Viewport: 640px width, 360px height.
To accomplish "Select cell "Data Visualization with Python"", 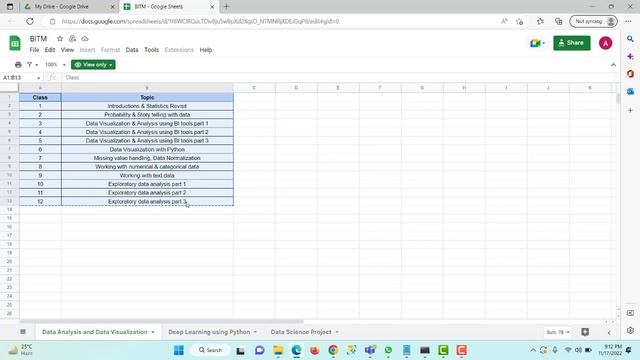I will point(147,149).
